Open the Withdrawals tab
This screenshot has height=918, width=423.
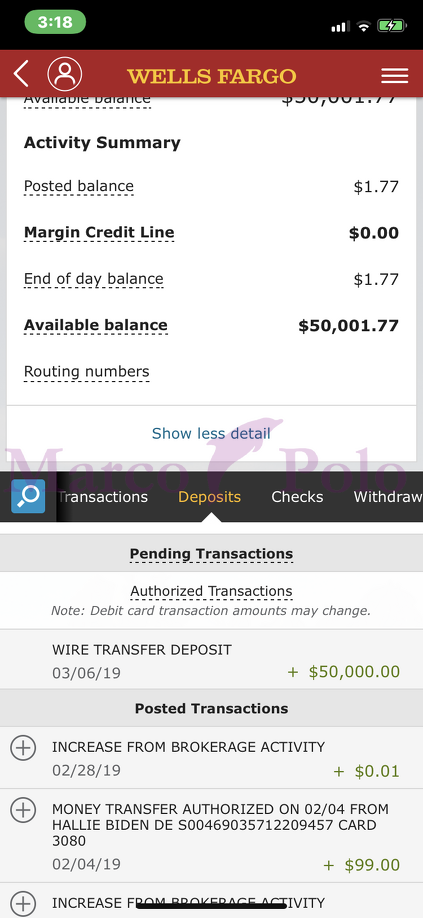pyautogui.click(x=388, y=496)
